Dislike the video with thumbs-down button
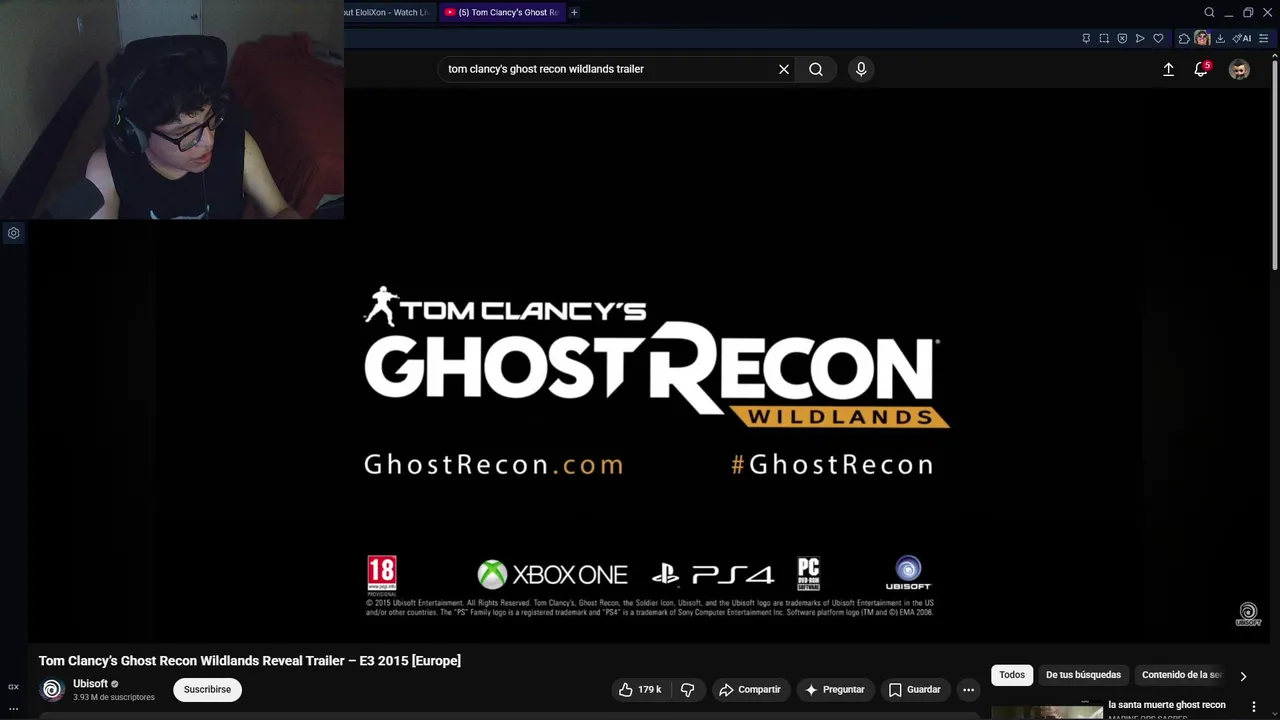This screenshot has height=720, width=1280. tap(687, 689)
